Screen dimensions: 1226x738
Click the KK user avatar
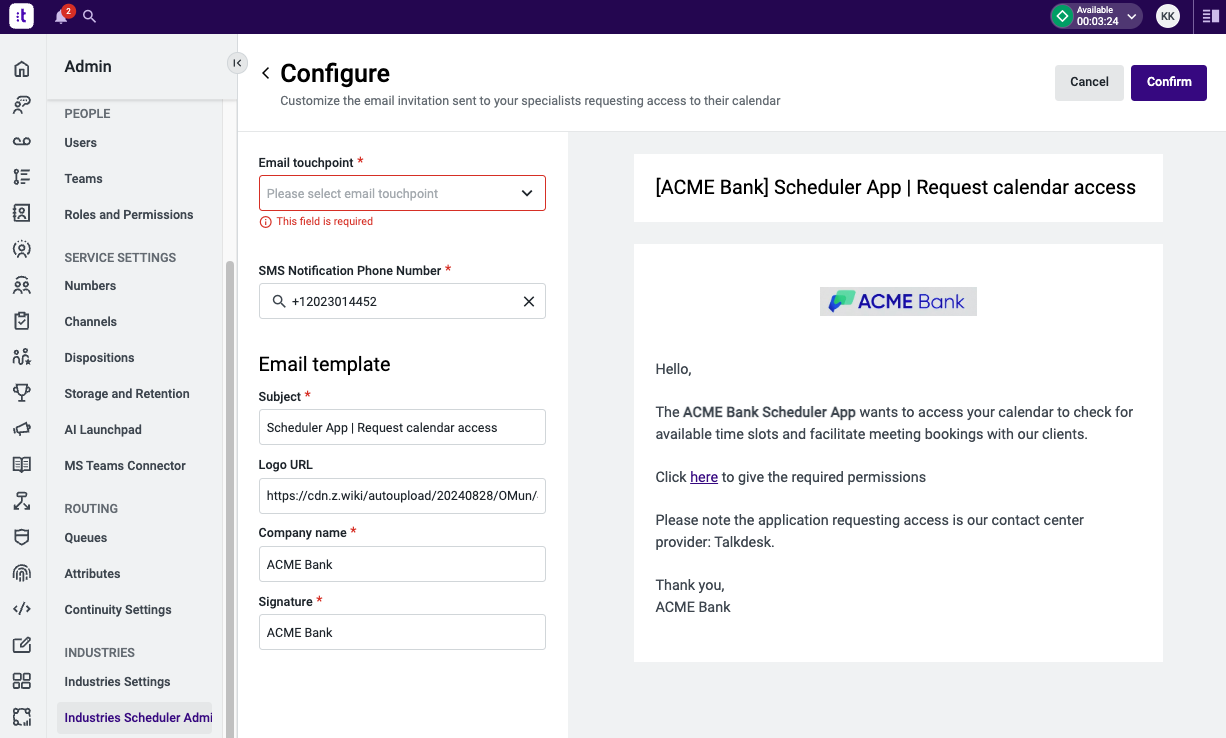[1167, 16]
